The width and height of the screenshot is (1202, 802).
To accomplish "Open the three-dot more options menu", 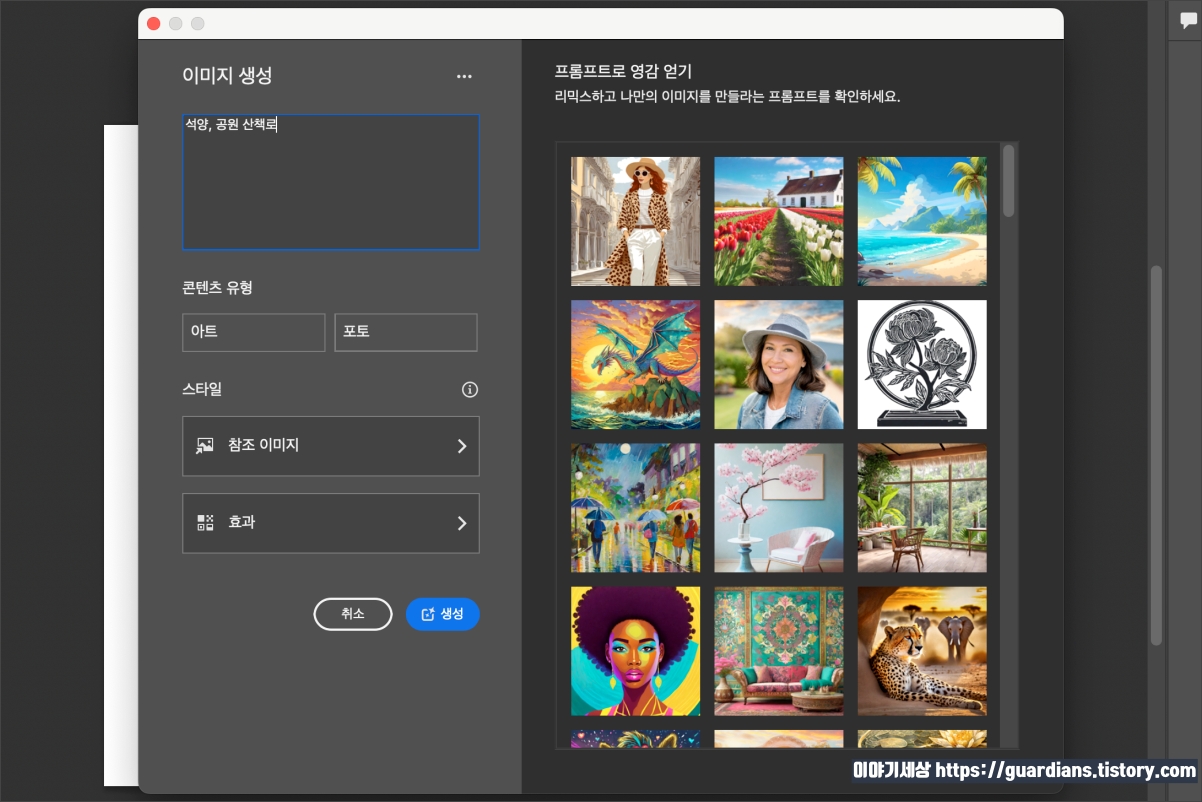I will (464, 76).
